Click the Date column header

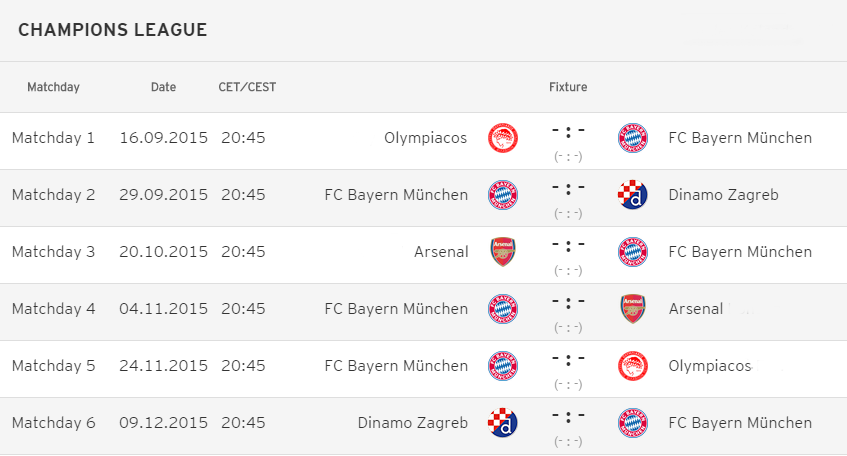[x=163, y=87]
